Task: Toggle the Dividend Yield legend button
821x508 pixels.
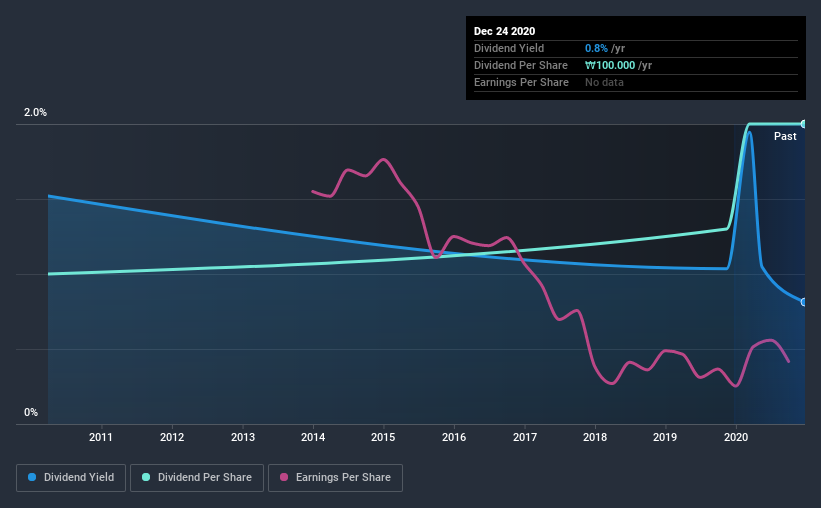Action: [x=71, y=478]
